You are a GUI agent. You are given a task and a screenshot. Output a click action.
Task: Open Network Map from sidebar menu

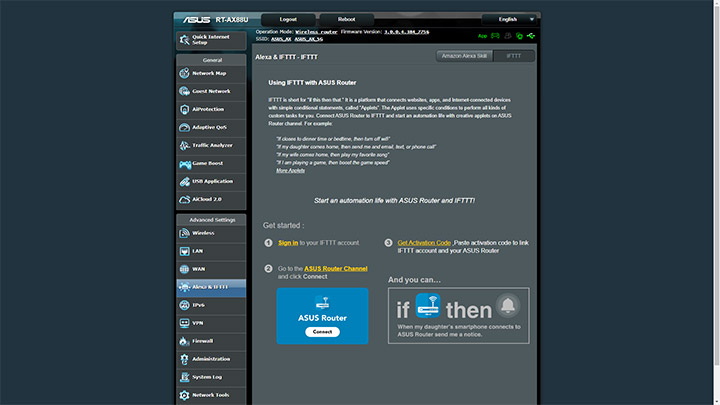point(211,73)
